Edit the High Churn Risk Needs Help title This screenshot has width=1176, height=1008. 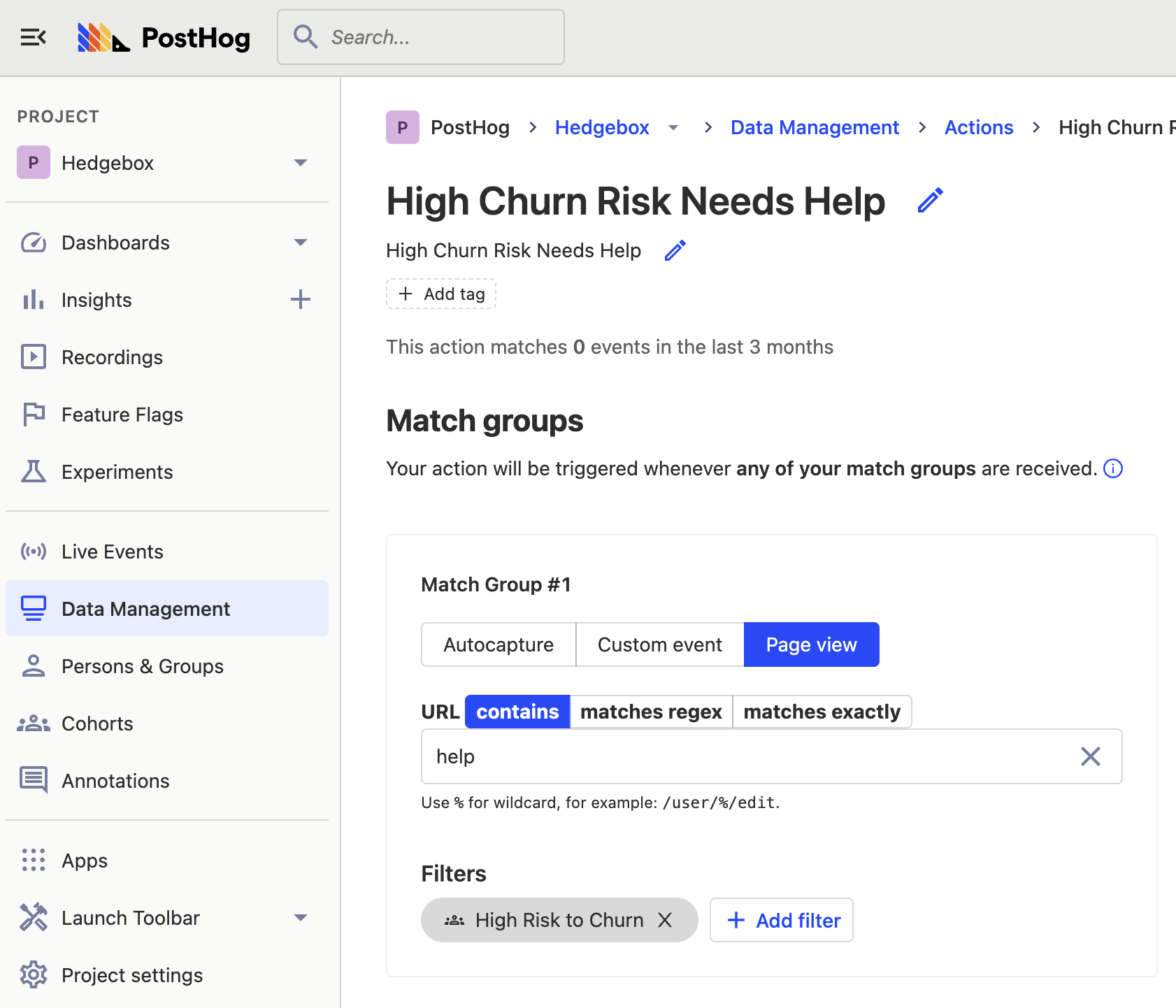930,201
